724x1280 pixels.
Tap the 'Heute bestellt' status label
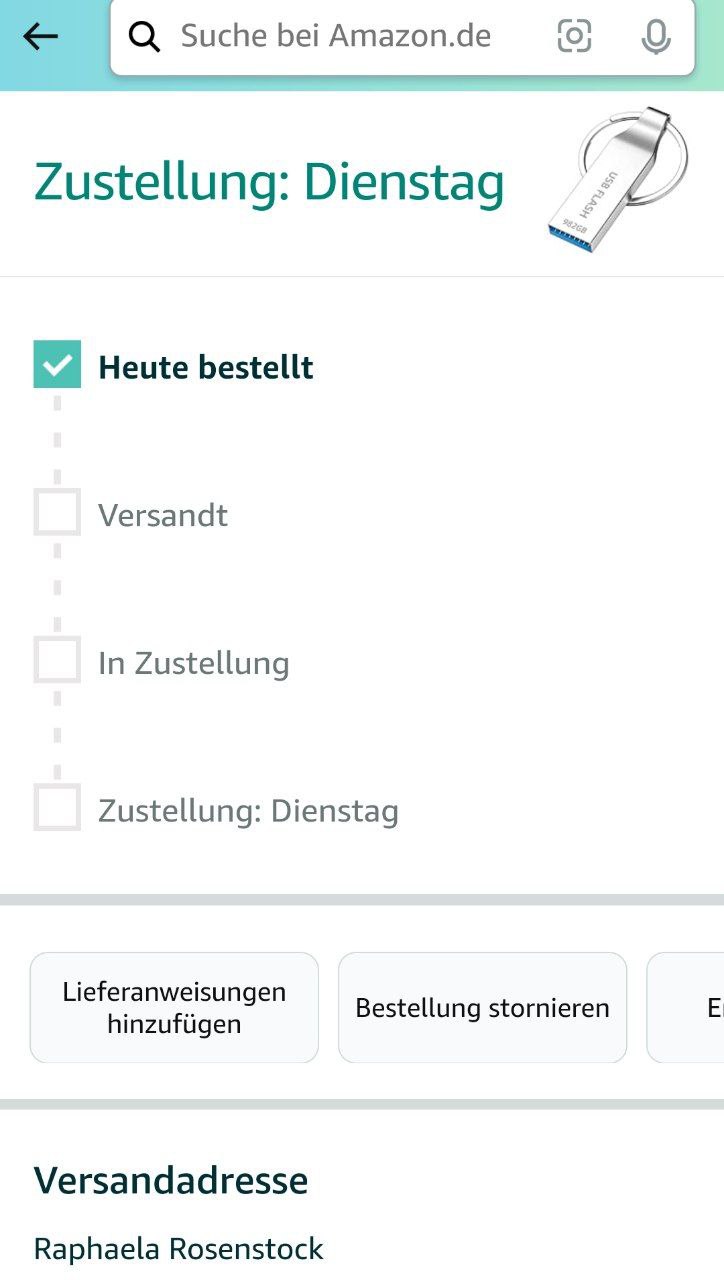pos(205,368)
